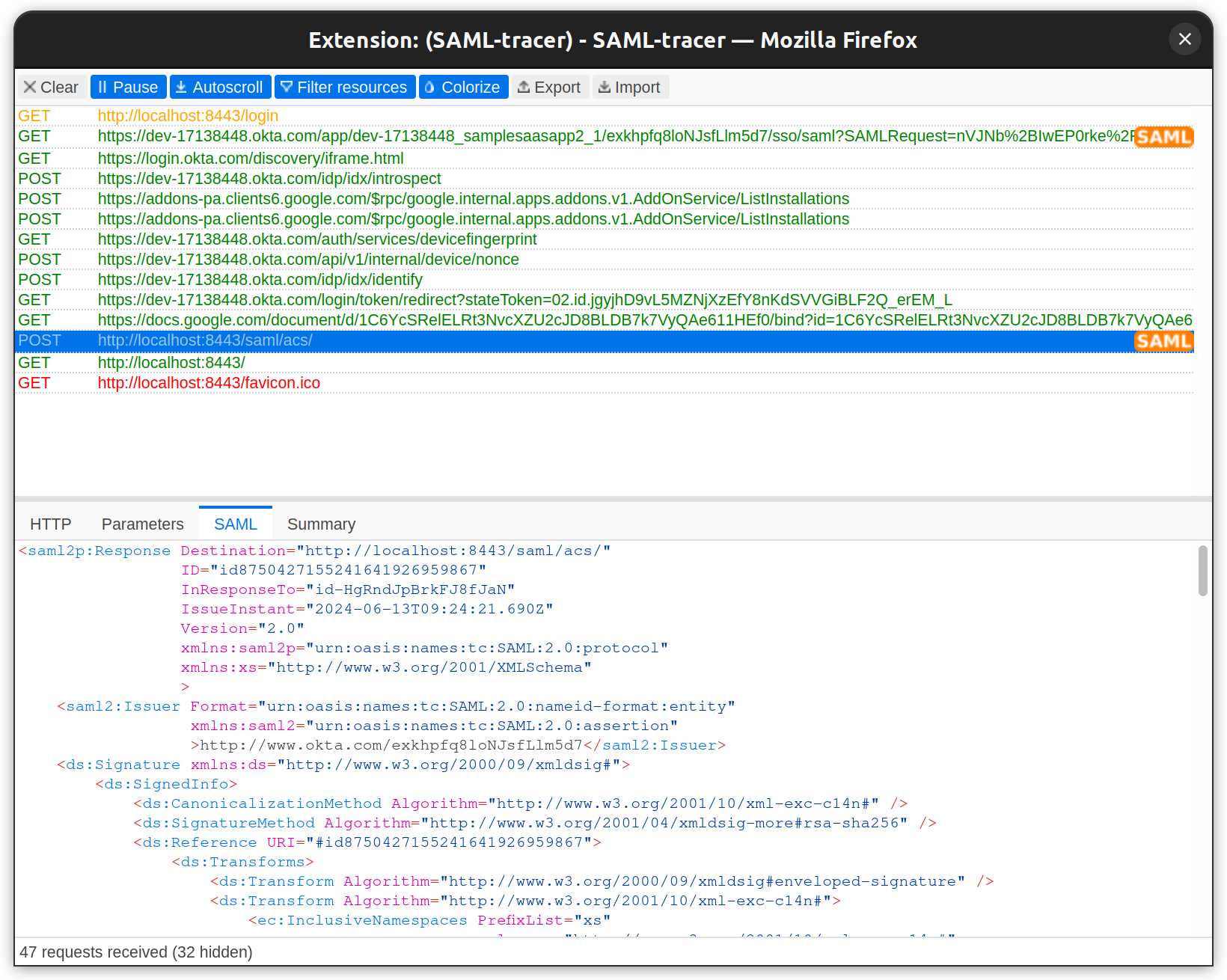The height and width of the screenshot is (980, 1227).
Task: Select the POST internal/device/nonce request
Action: (x=605, y=260)
